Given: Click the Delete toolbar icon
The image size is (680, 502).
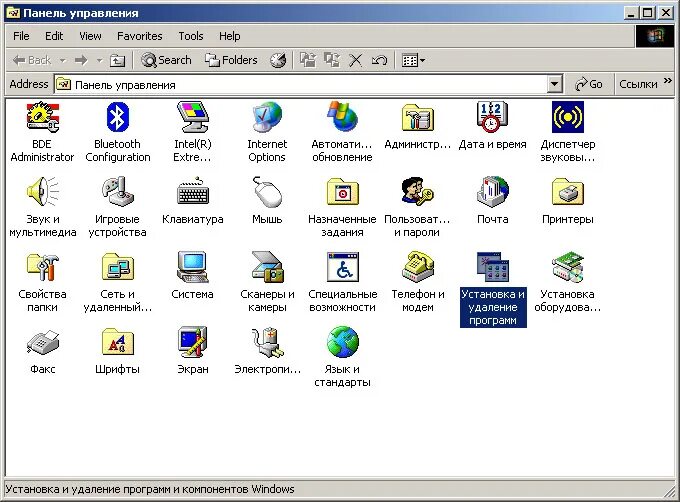Looking at the screenshot, I should 356,60.
